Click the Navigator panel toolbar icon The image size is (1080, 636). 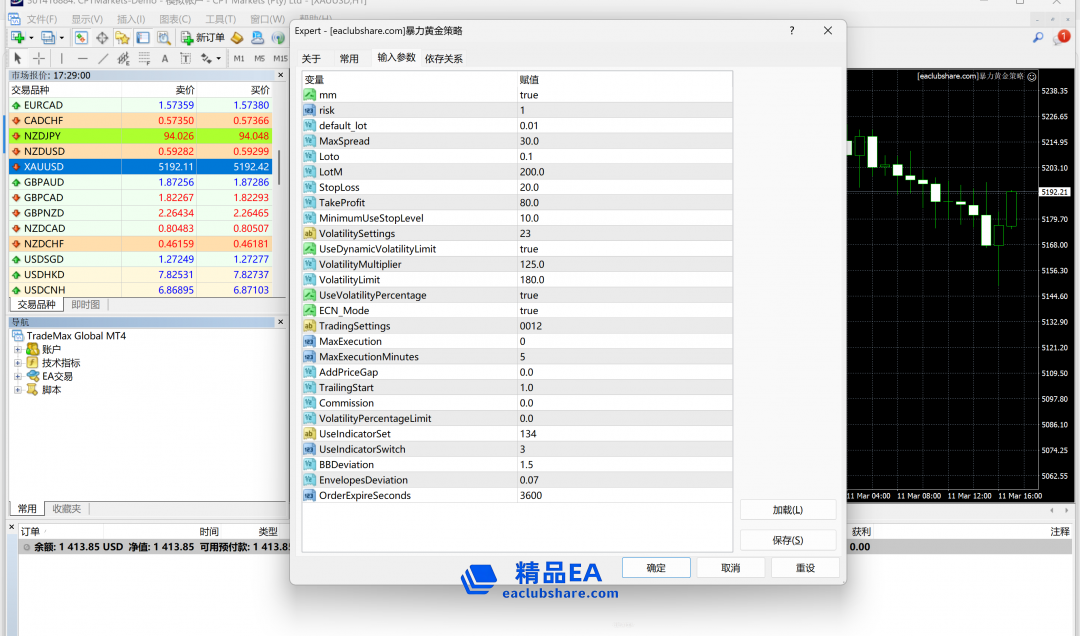122,38
